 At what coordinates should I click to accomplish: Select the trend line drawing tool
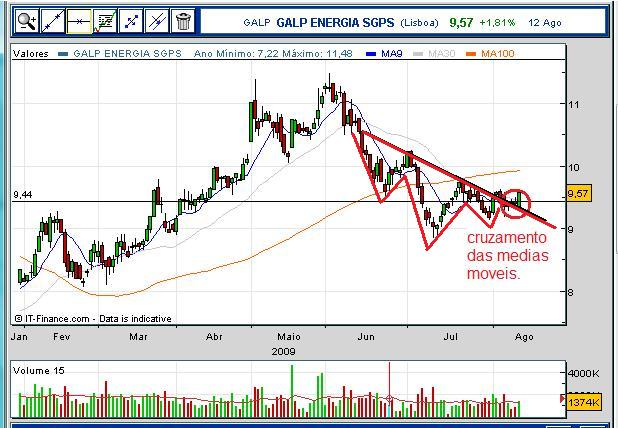point(53,21)
